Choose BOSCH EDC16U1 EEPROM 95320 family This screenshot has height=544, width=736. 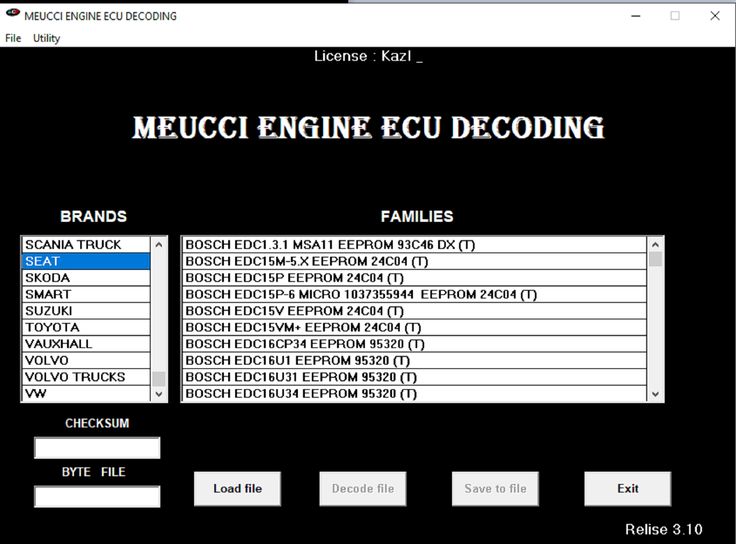(414, 360)
